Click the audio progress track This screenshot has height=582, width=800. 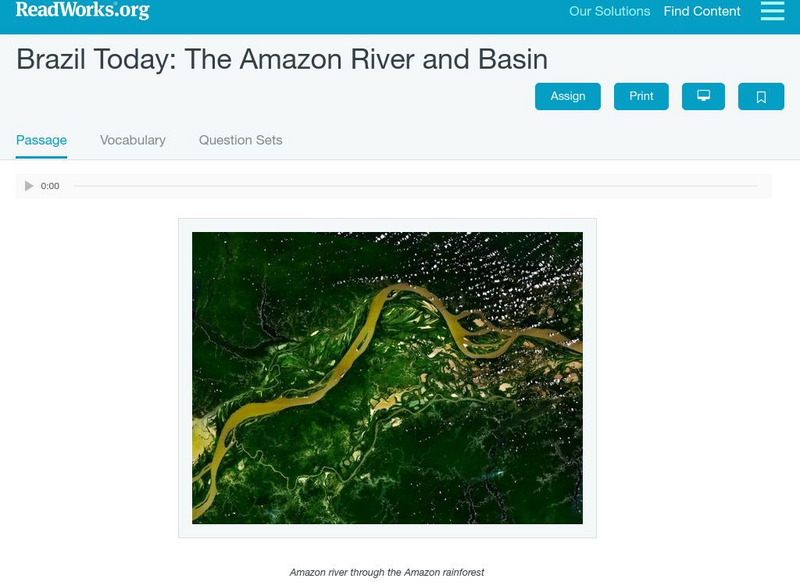(x=415, y=186)
